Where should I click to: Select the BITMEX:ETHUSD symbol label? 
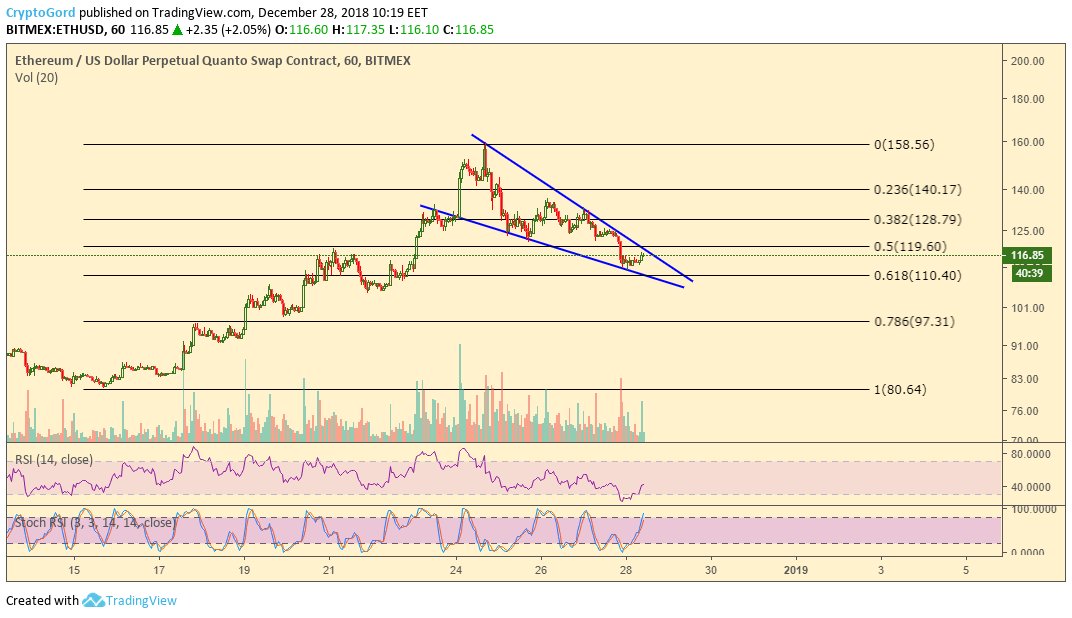click(x=56, y=29)
